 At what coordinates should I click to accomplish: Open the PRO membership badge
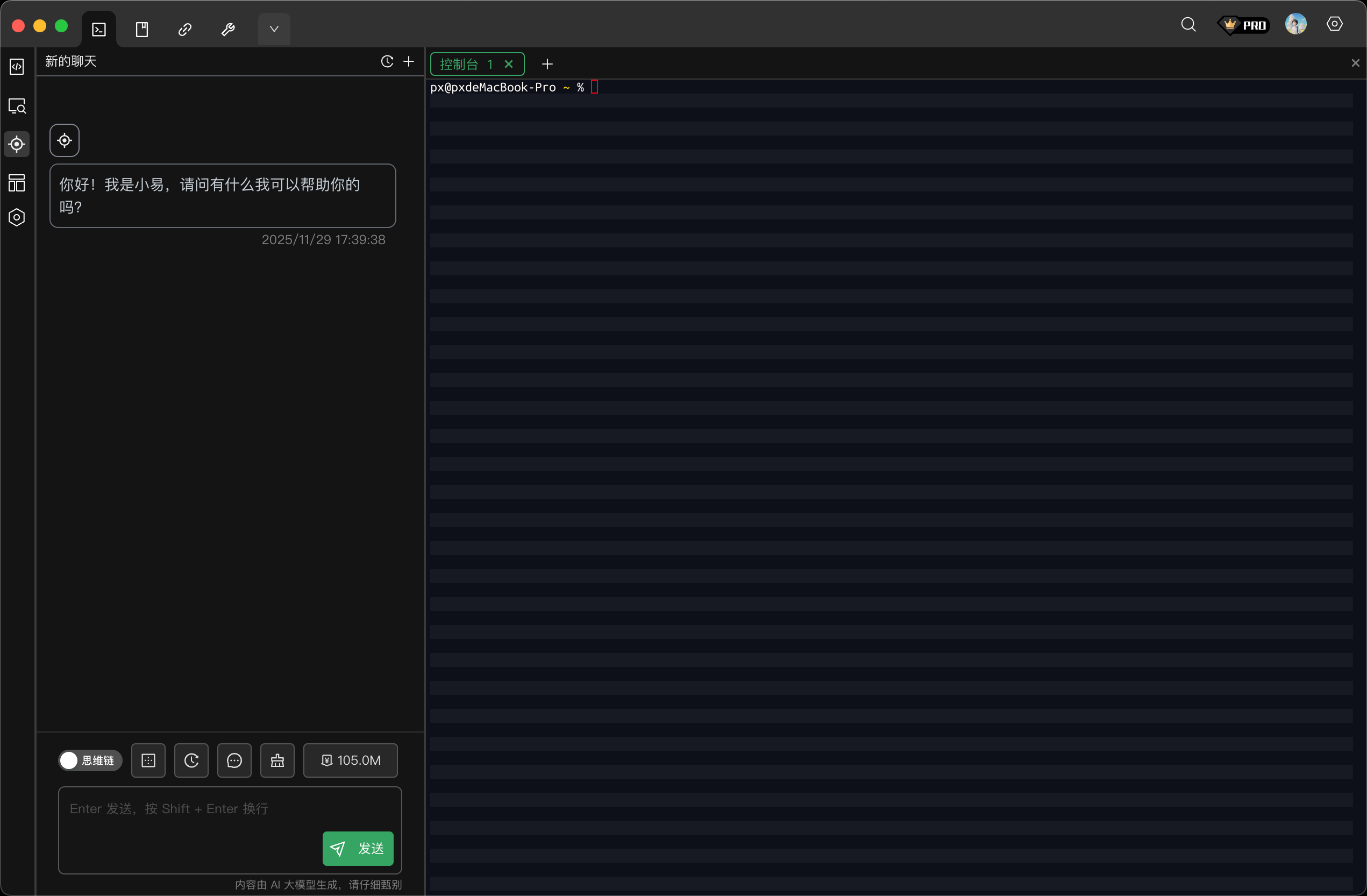[1243, 25]
